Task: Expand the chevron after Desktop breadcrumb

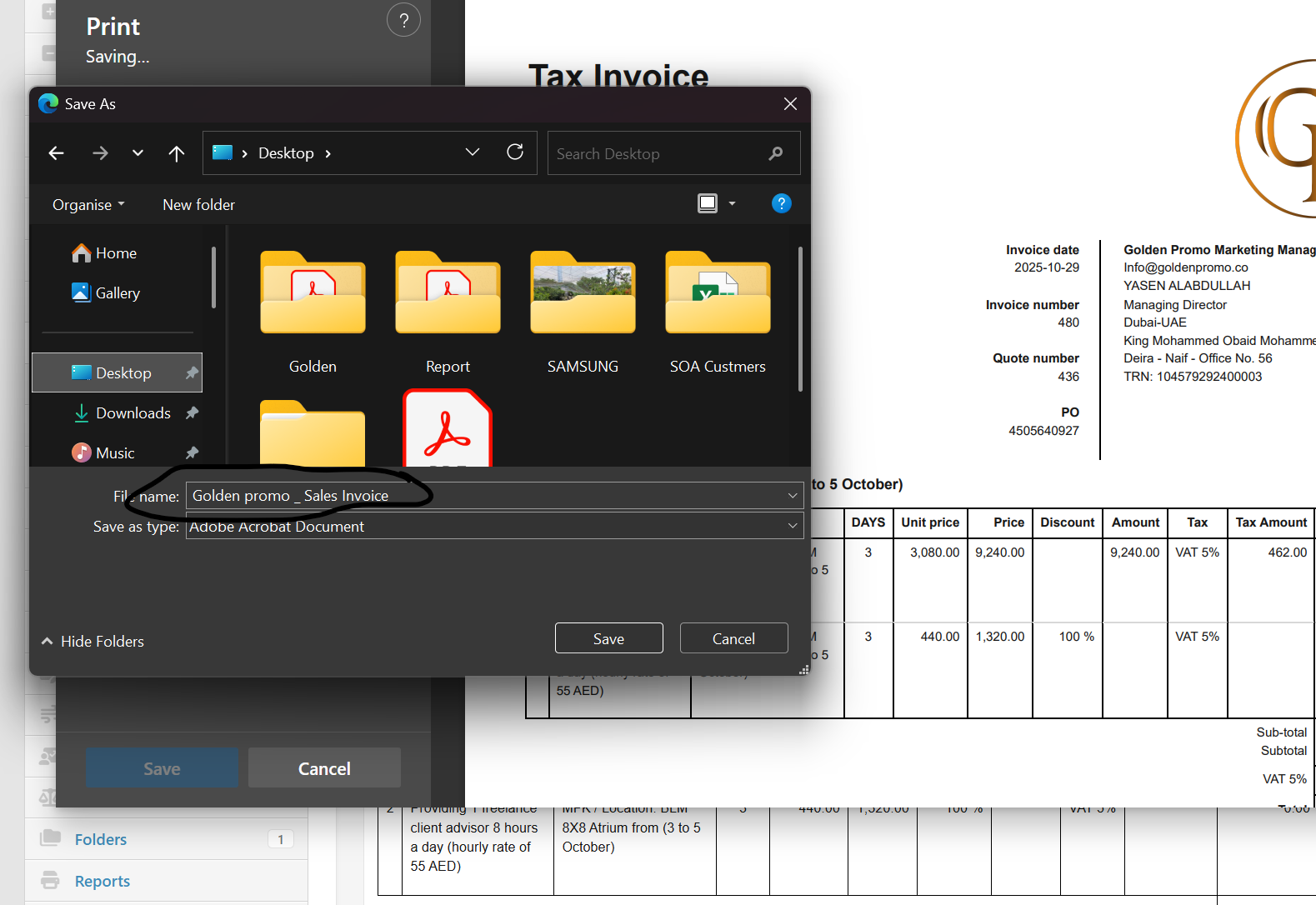Action: click(x=328, y=153)
